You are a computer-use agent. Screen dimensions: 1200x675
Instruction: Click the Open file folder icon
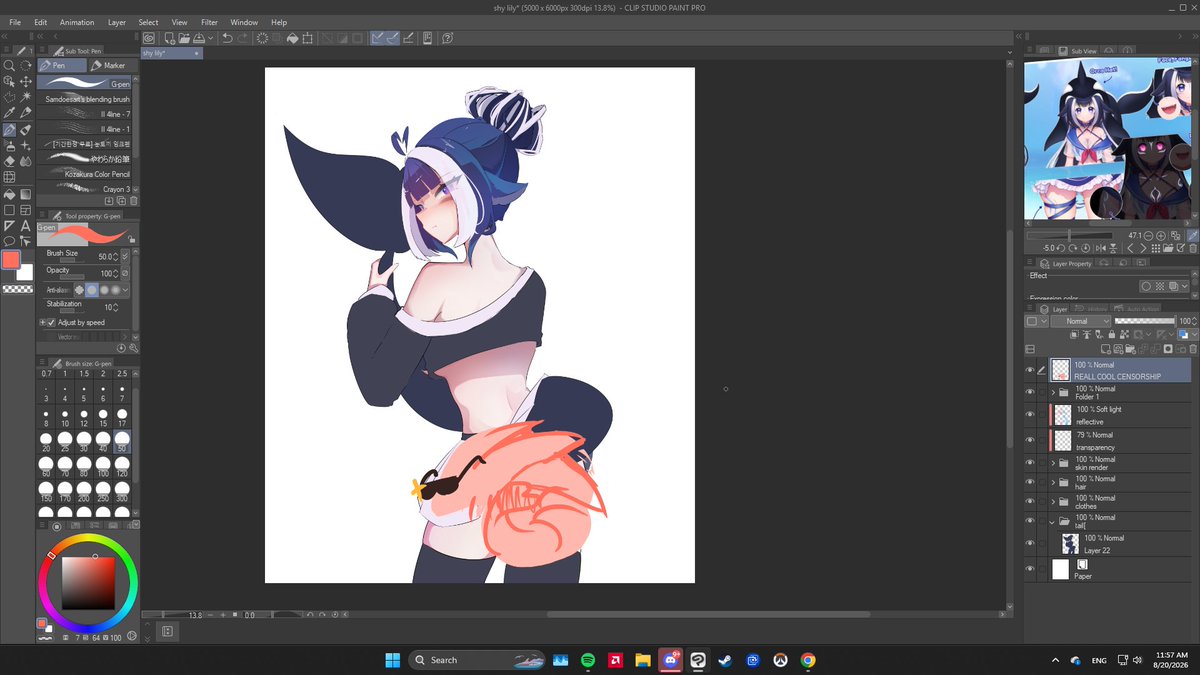(184, 38)
